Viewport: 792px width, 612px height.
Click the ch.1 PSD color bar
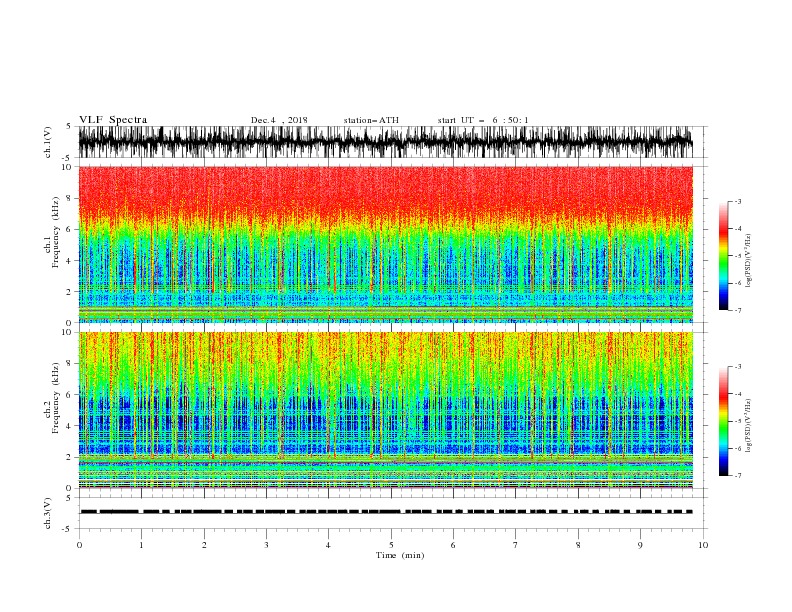tap(723, 256)
